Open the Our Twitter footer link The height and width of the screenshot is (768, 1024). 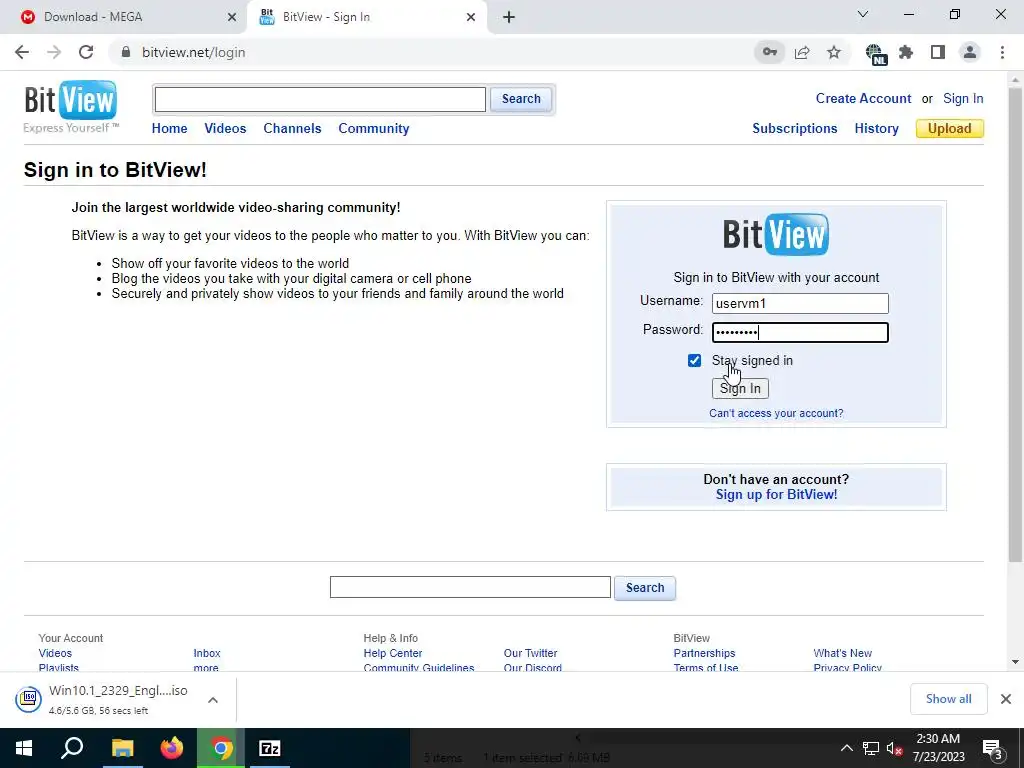point(530,653)
